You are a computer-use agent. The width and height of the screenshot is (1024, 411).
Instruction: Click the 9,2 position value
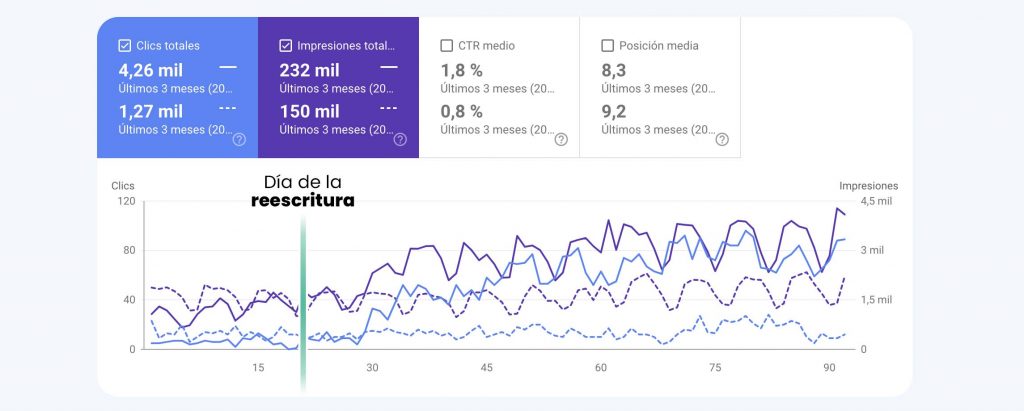613,111
